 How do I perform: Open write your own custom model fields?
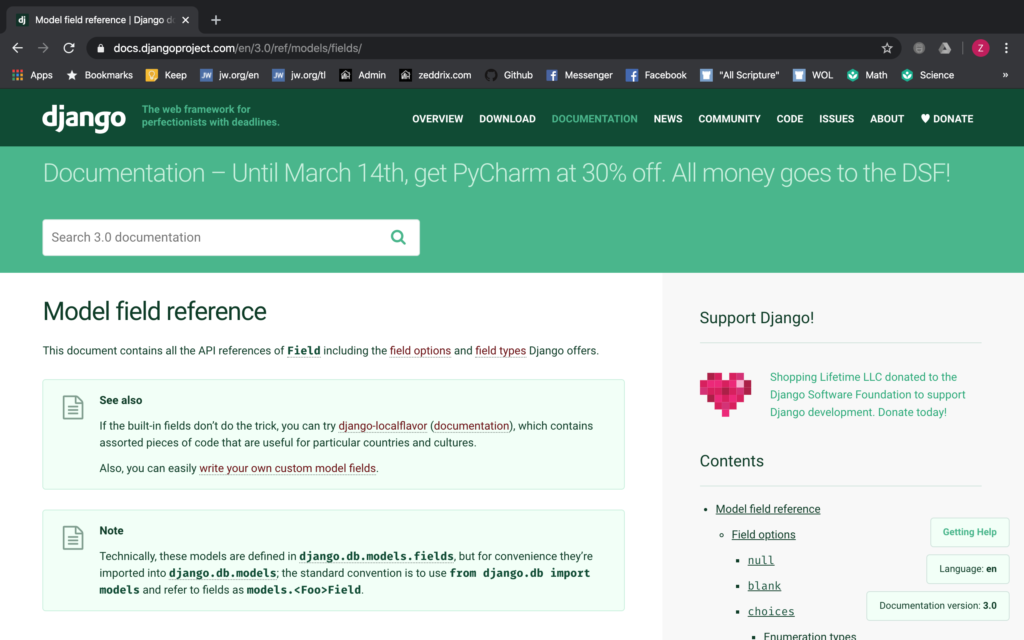pyautogui.click(x=287, y=468)
